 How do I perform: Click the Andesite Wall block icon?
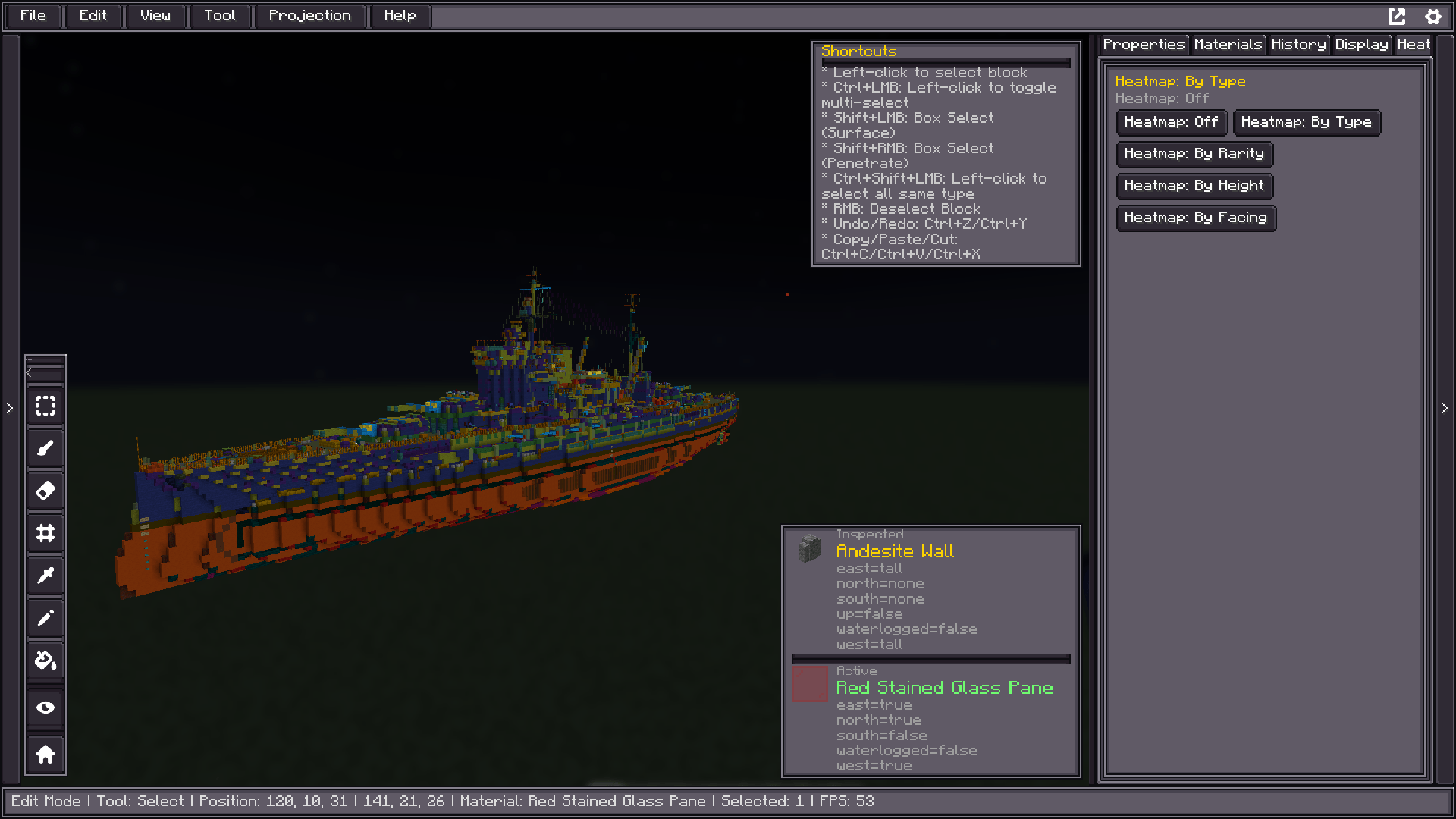pos(810,548)
